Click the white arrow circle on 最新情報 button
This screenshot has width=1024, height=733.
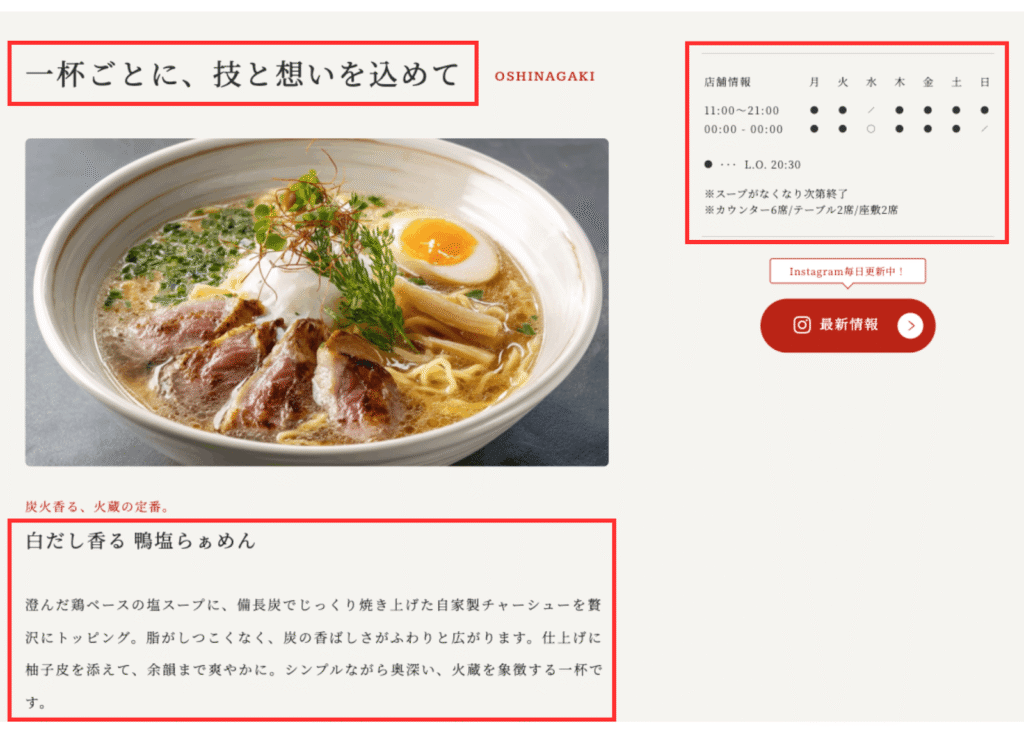(x=910, y=325)
